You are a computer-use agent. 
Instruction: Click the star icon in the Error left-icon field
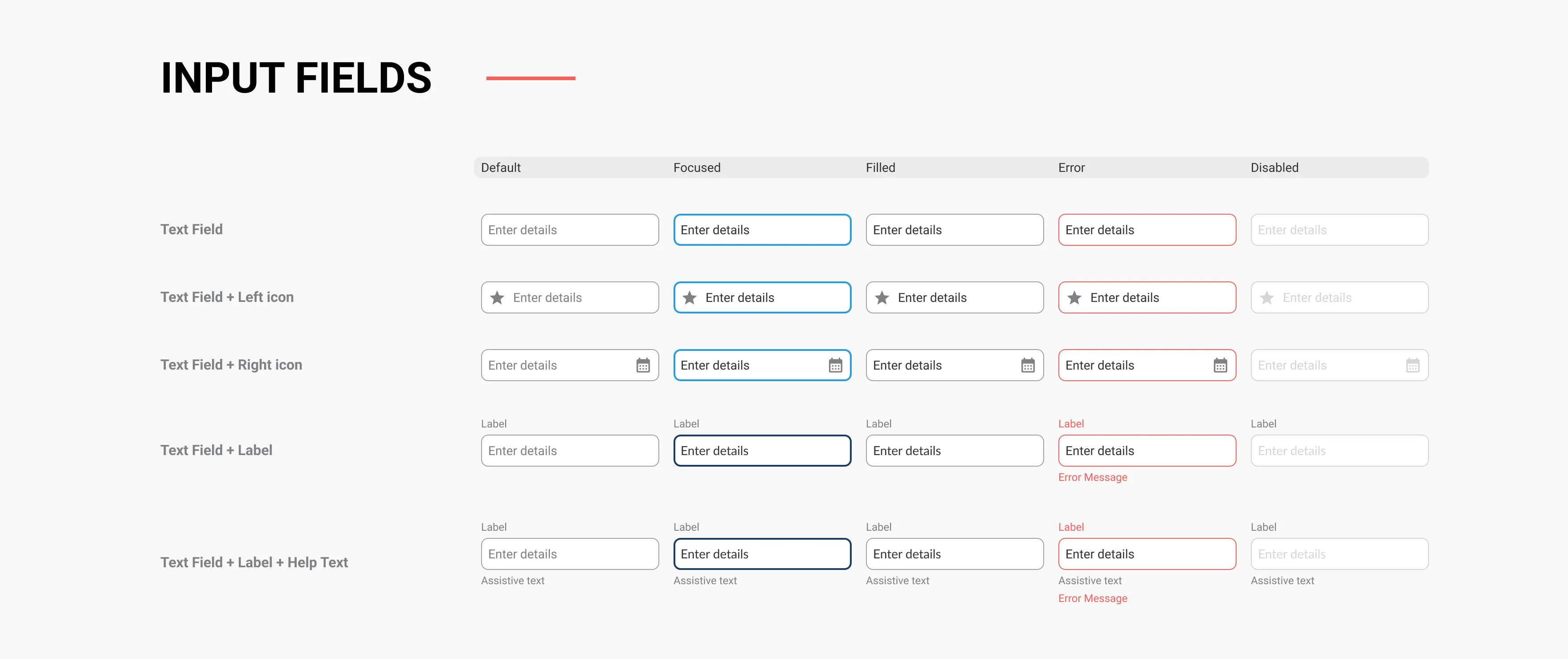1074,297
